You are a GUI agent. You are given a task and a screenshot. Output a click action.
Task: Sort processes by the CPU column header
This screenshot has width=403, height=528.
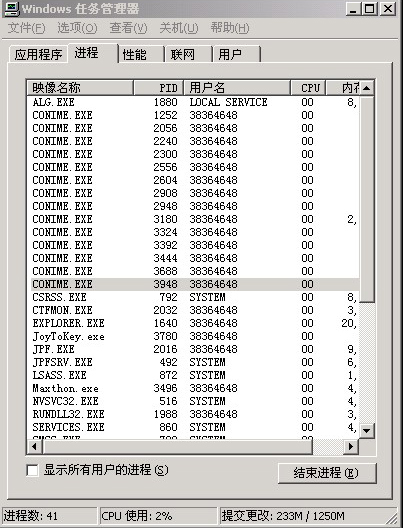(308, 88)
